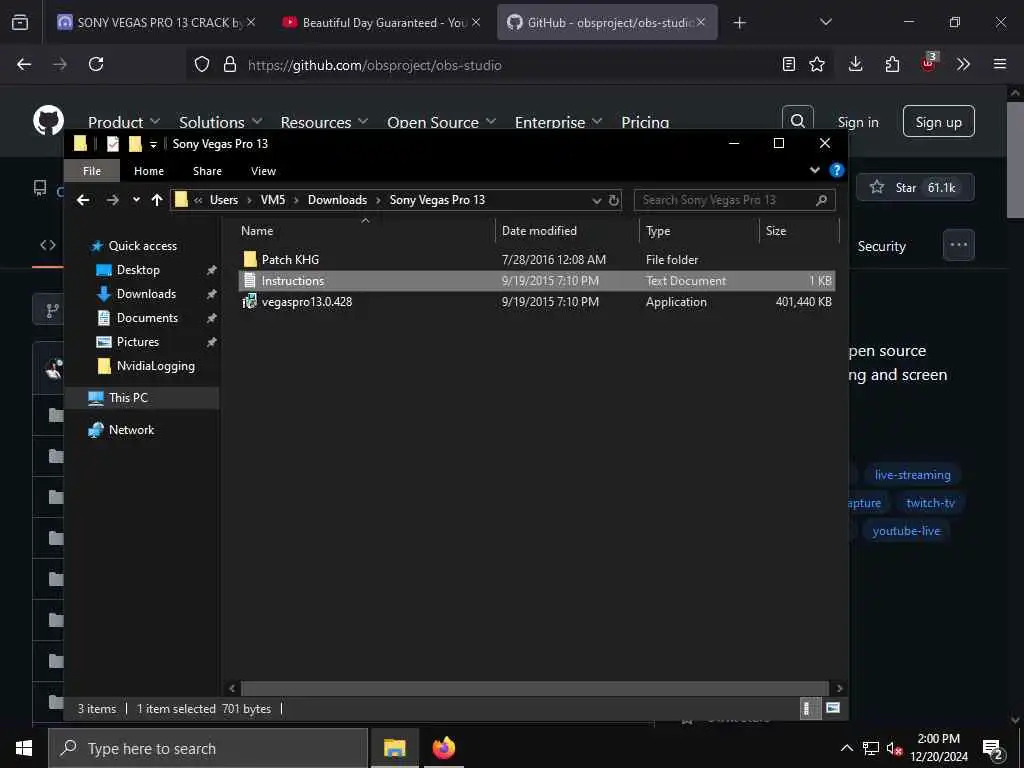Viewport: 1024px width, 768px height.
Task: Open Explorer recent locations dropdown arrow
Action: pyautogui.click(x=136, y=200)
